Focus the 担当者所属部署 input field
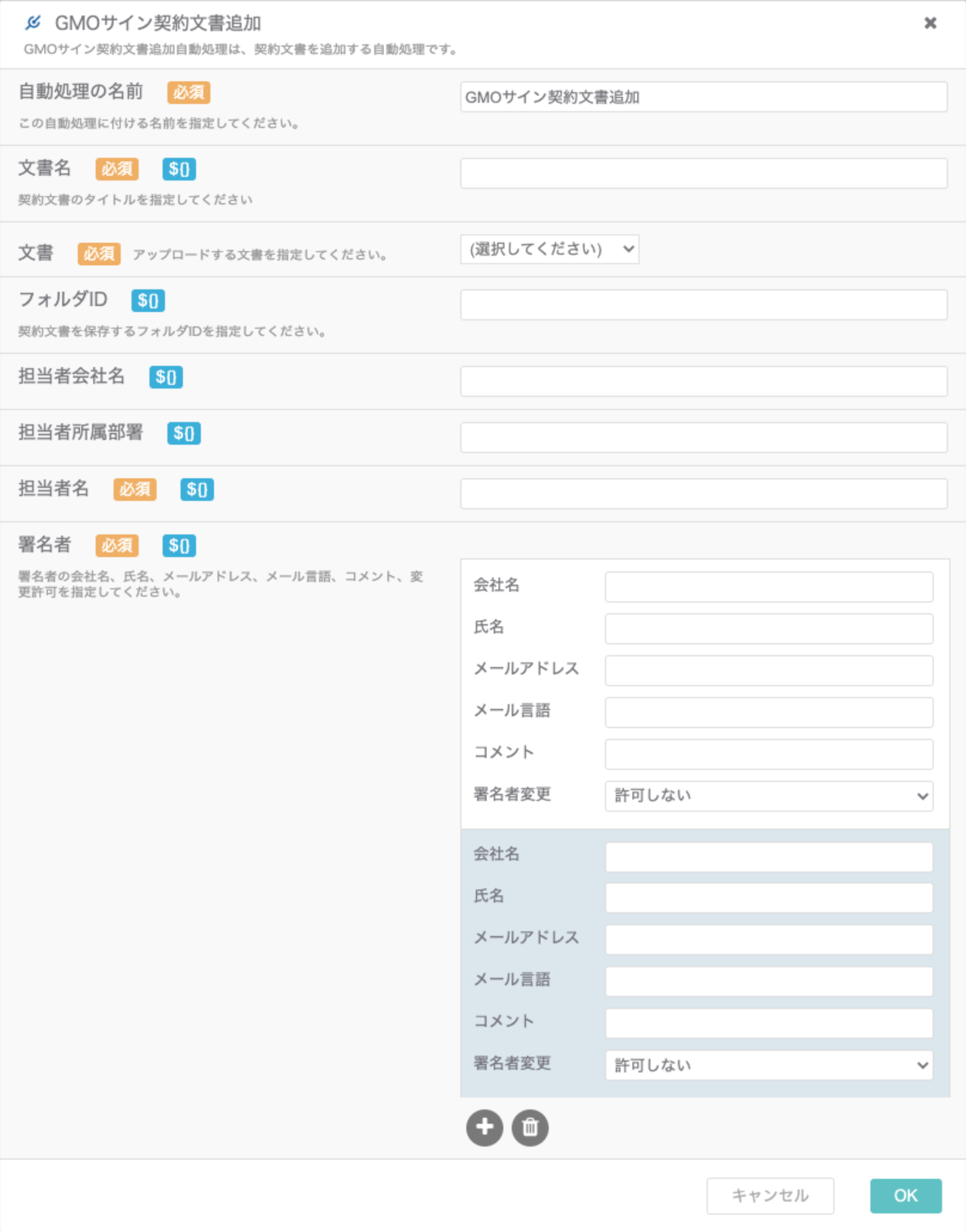This screenshot has height=1232, width=966. (704, 438)
